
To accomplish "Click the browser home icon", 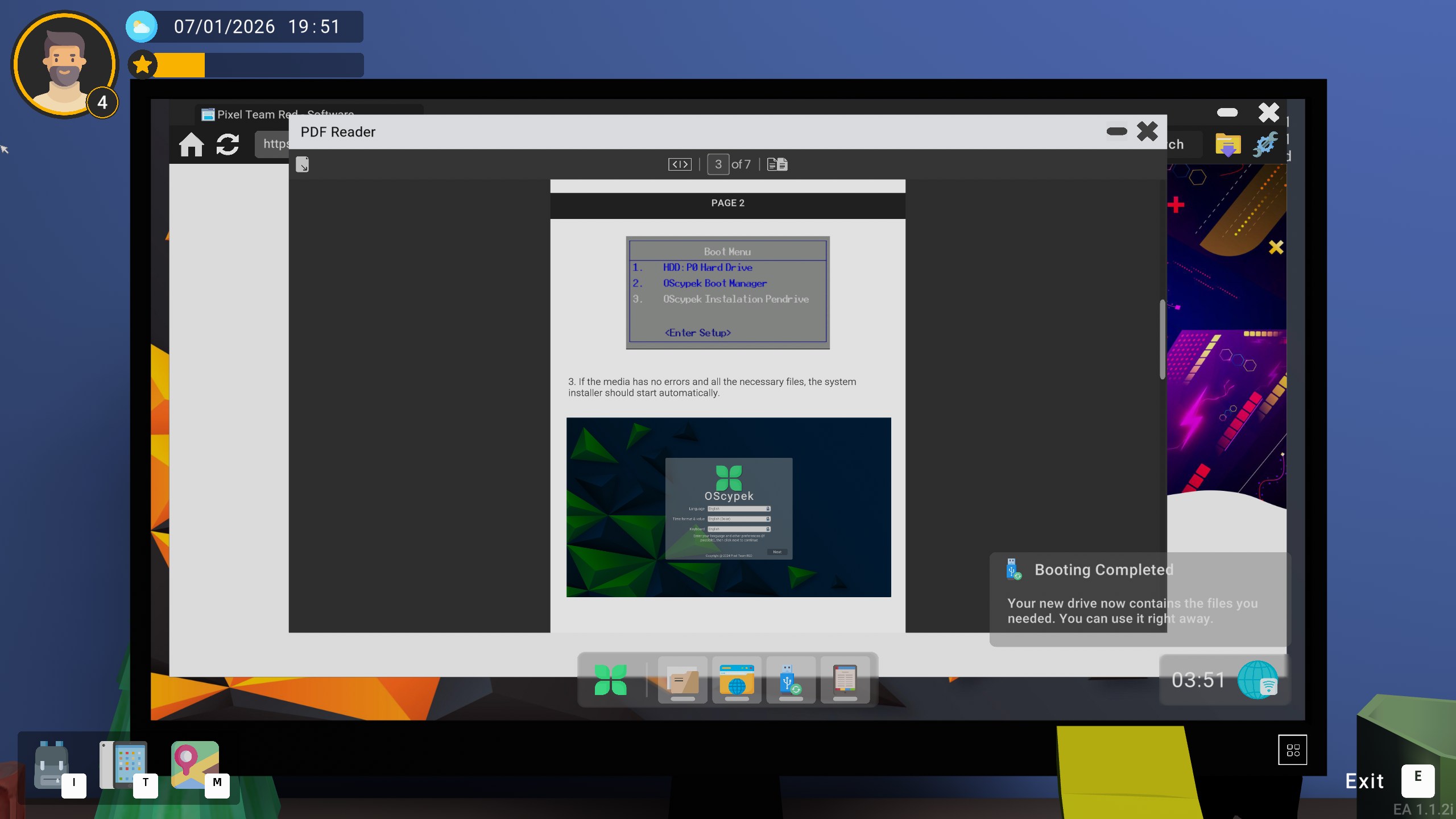I will click(191, 144).
